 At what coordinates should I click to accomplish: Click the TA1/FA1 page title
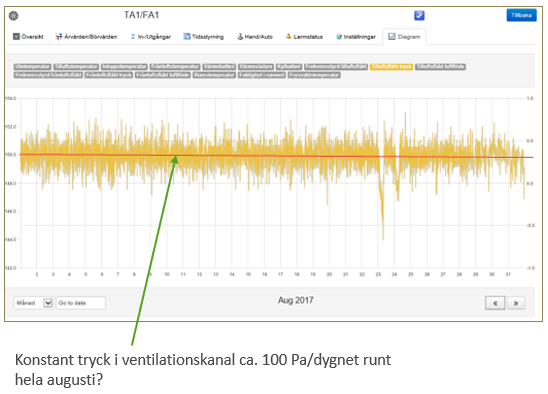coord(142,15)
